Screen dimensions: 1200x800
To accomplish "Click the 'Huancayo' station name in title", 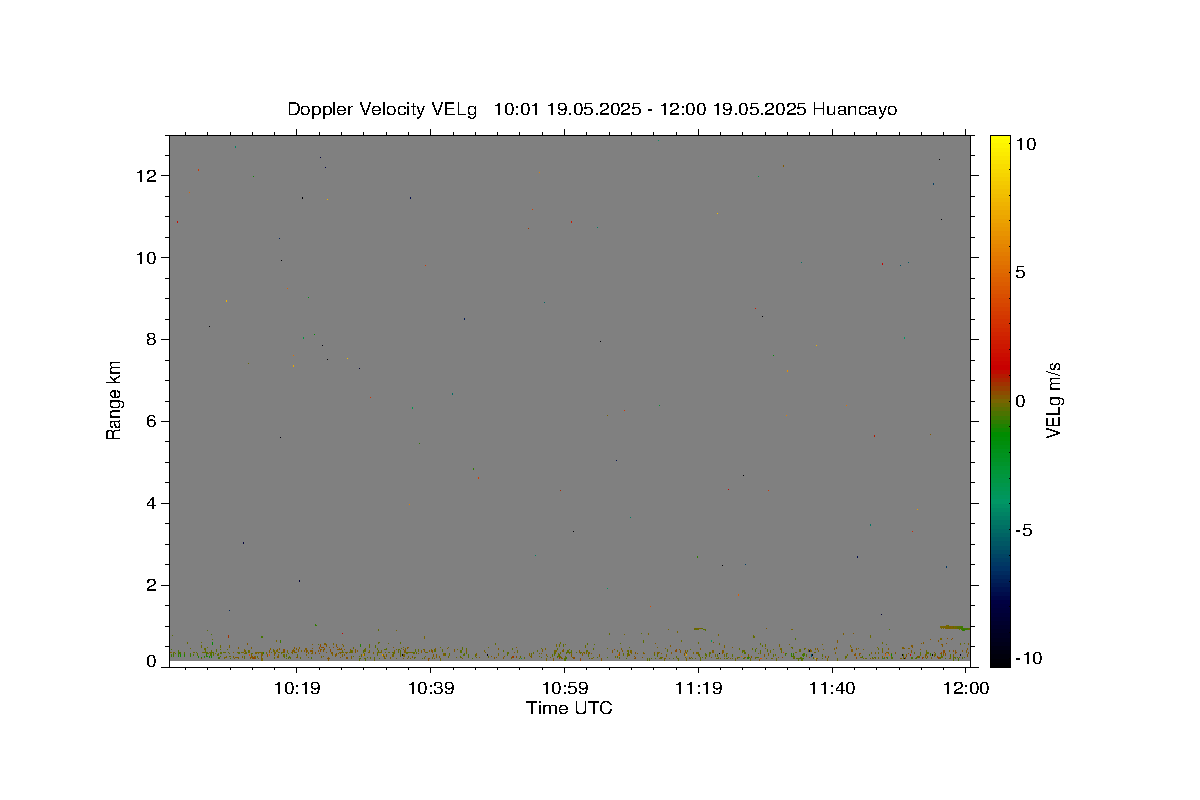I will [855, 109].
